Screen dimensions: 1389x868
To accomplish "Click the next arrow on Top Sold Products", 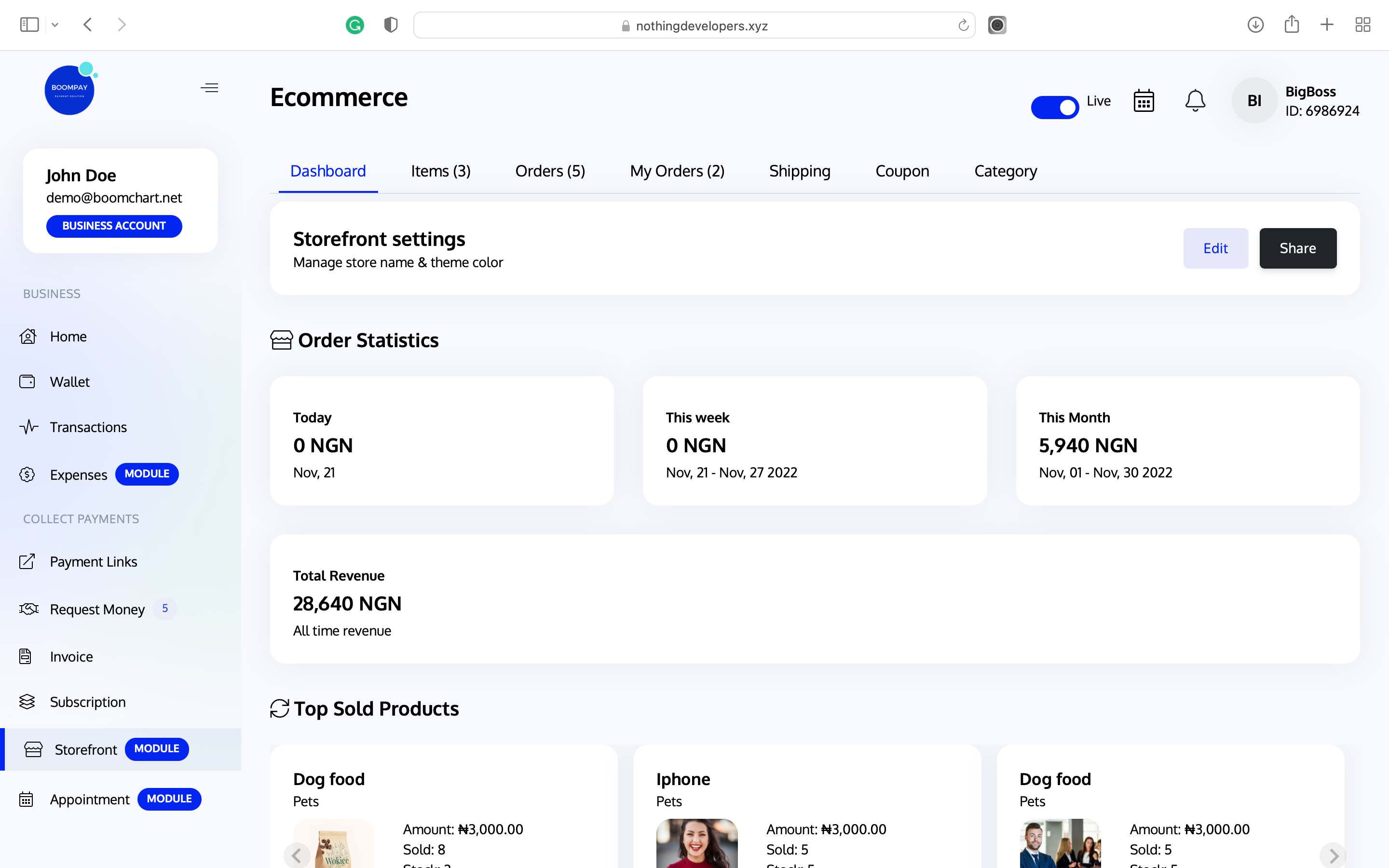I will 1332,855.
